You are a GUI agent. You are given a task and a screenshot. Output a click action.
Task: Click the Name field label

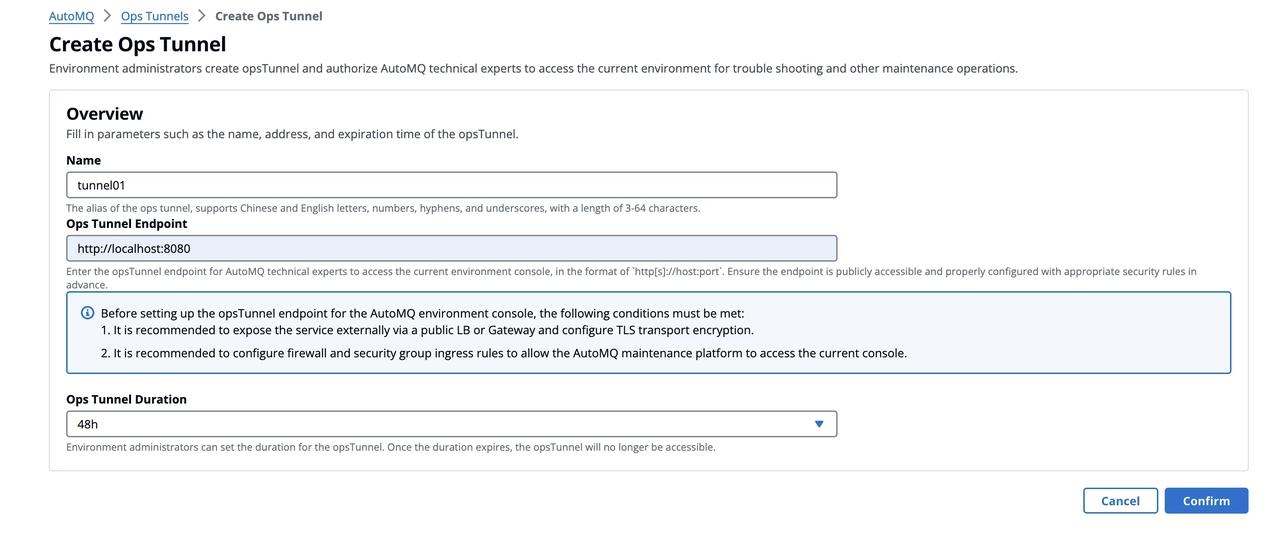pos(83,160)
